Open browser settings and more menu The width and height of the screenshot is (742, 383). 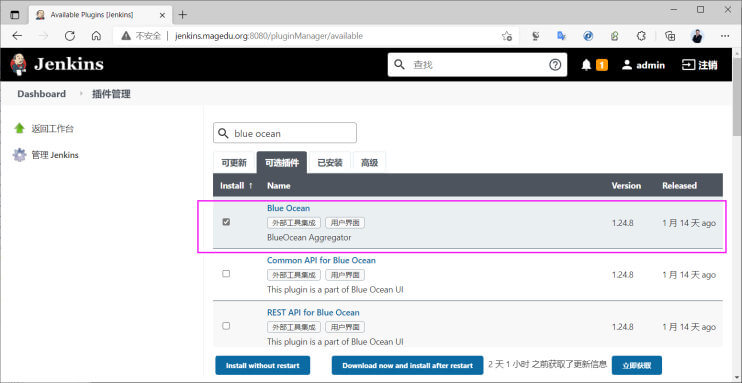724,36
